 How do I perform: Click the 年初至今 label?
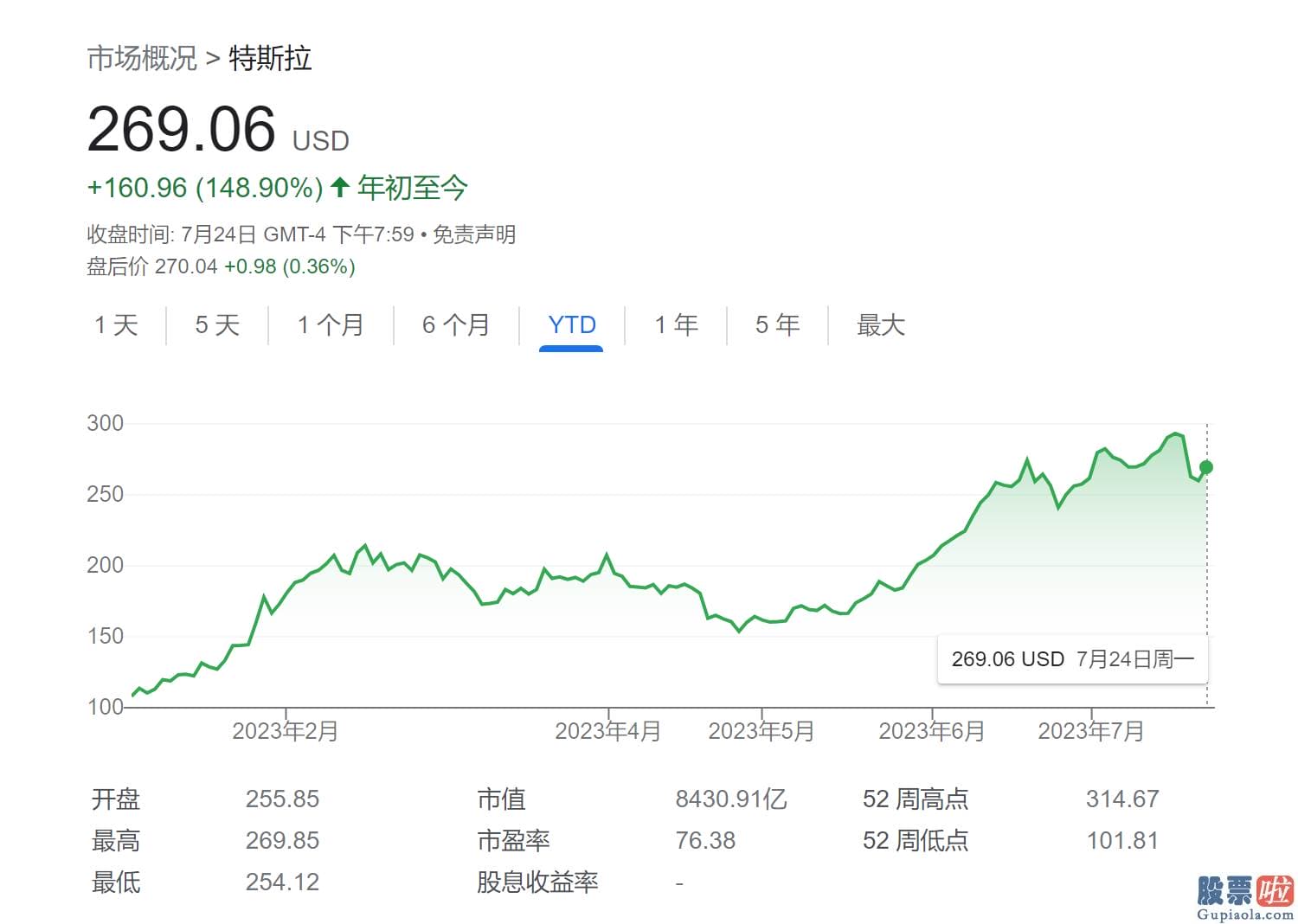click(x=413, y=188)
